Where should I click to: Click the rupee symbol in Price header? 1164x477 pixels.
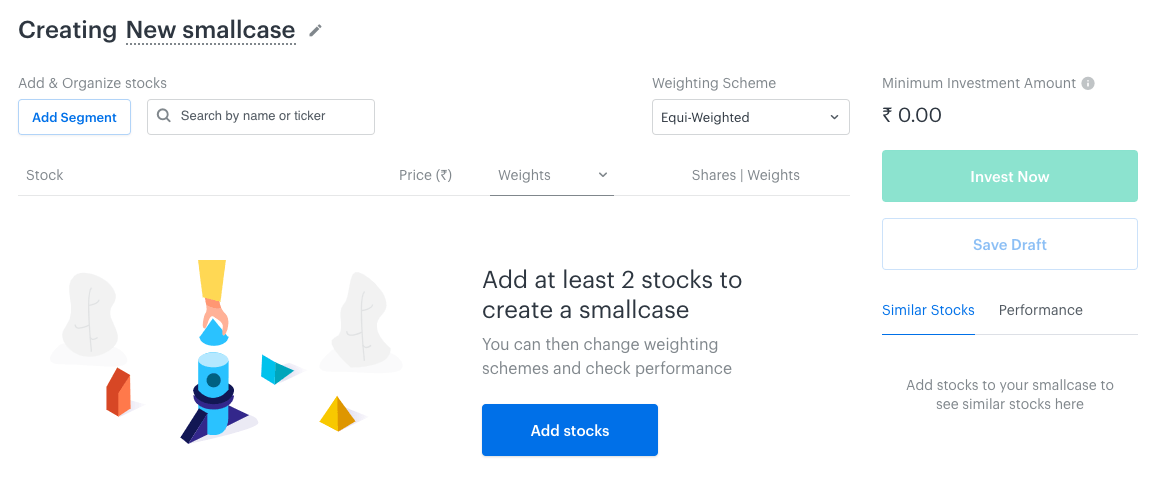tap(444, 176)
